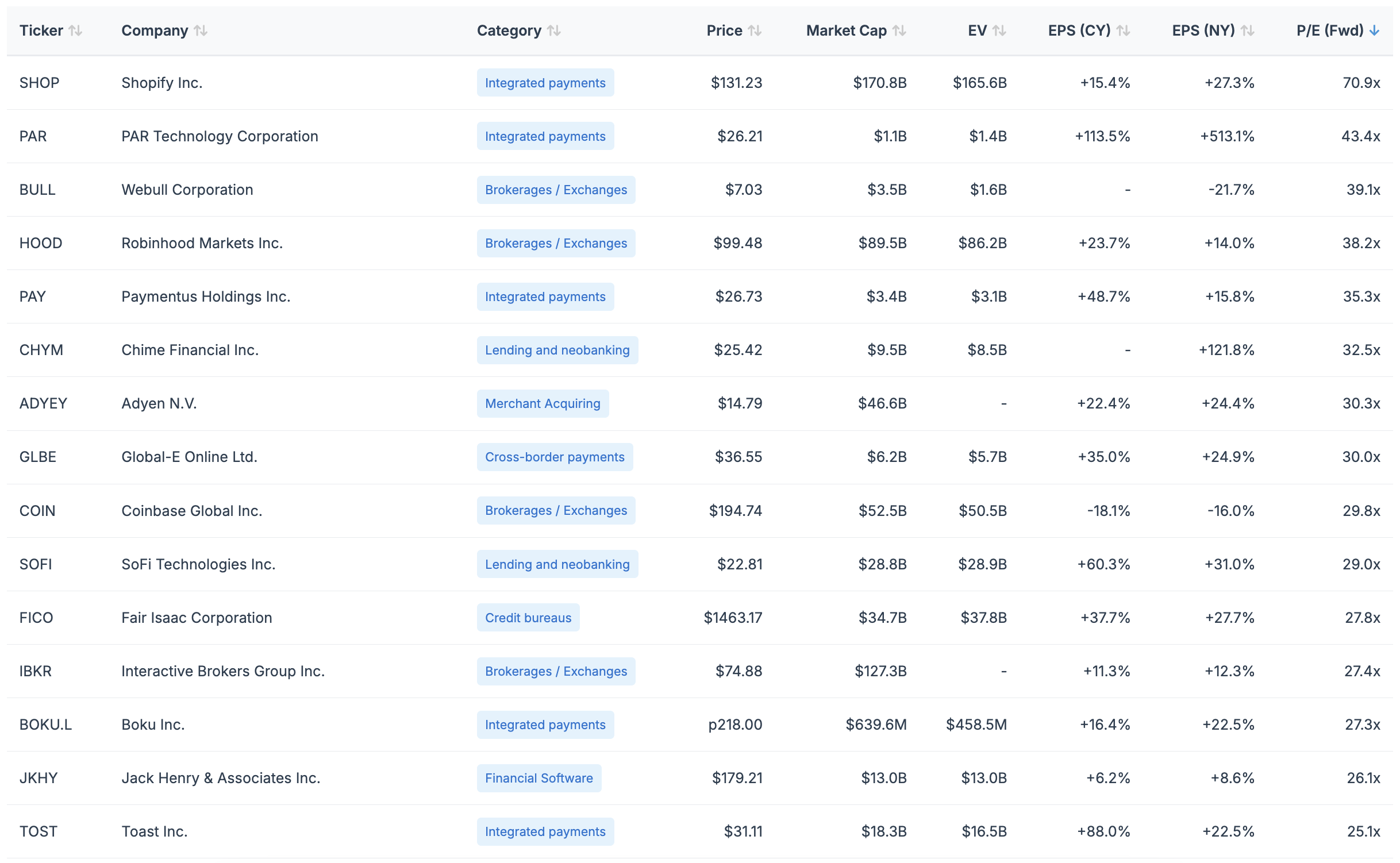Viewport: 1400px width, 863px height.
Task: Toggle the P/E (Fwd) descending sort arrow
Action: [x=1374, y=30]
